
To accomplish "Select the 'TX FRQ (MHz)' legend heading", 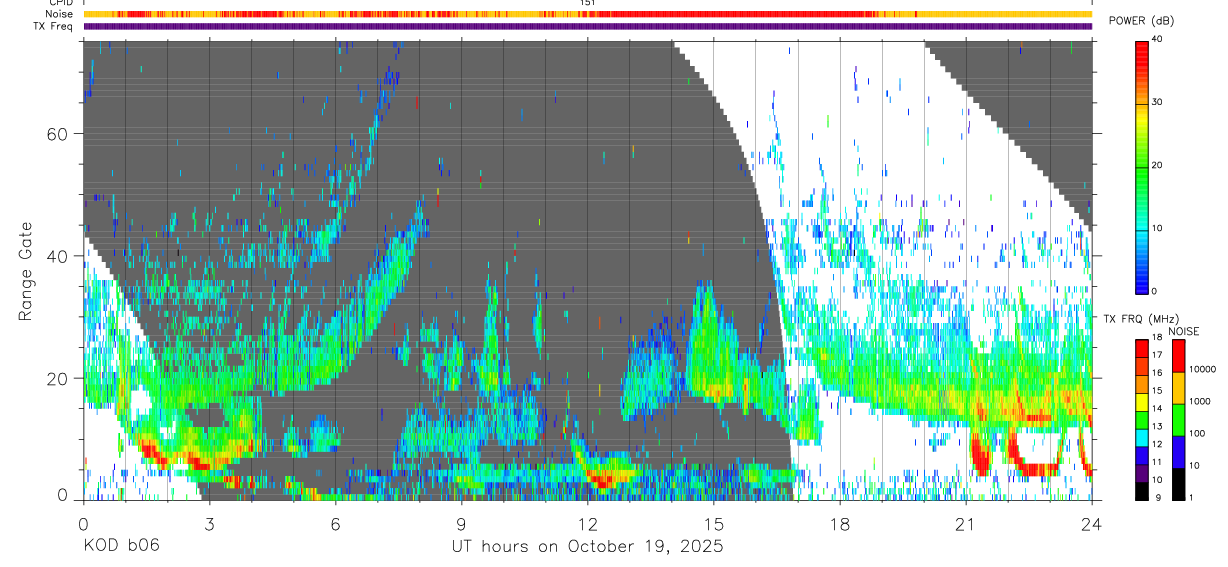I will click(x=1141, y=319).
